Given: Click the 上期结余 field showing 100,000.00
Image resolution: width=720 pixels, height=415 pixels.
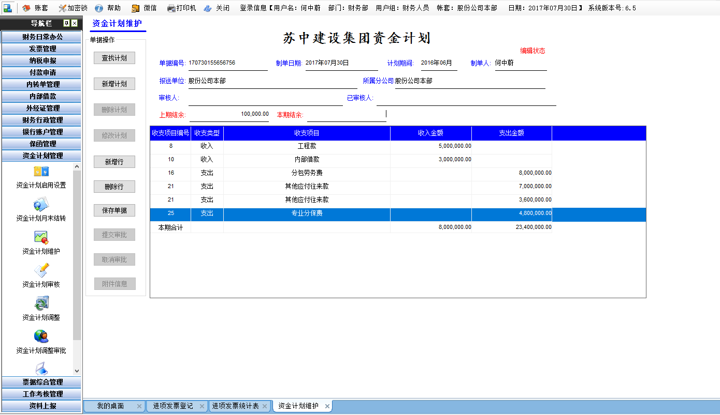Looking at the screenshot, I should (229, 114).
